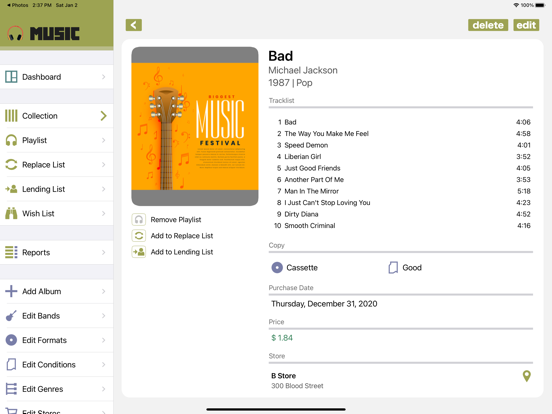552x414 pixels.
Task: Tap the Wi-Fi indicator in status bar
Action: coord(516,5)
